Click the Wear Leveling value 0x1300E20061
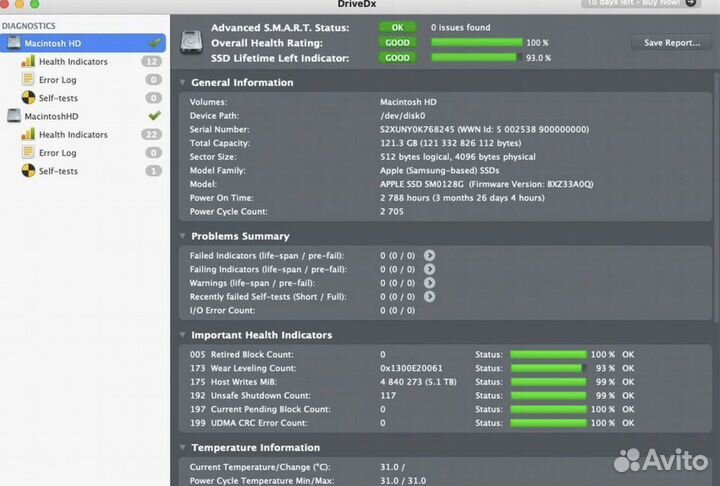The width and height of the screenshot is (720, 486). pyautogui.click(x=411, y=368)
